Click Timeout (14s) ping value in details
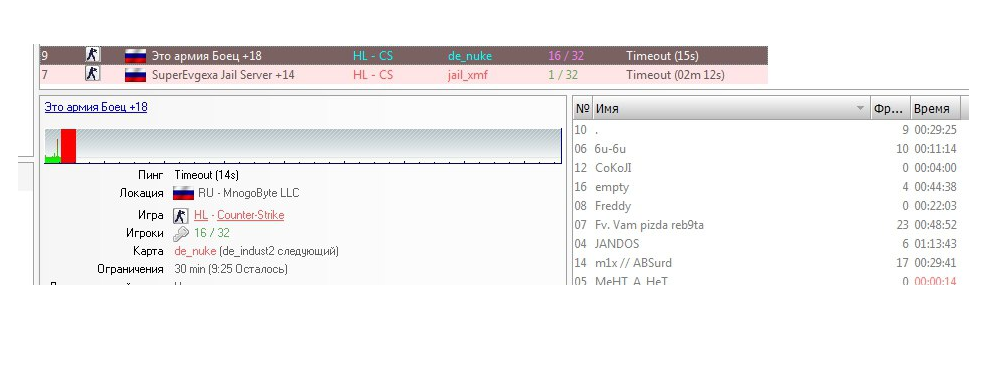985x376 pixels. tap(207, 175)
